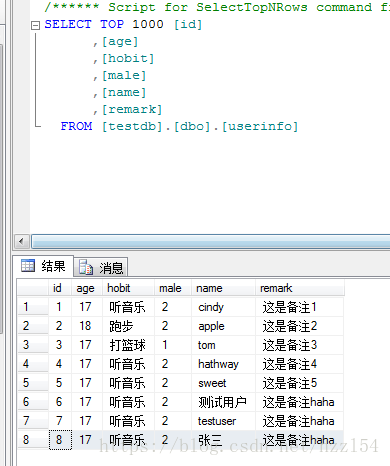Viewport: 390px width, 466px height.
Task: Click the name cell 'cindy'
Action: pos(223,307)
